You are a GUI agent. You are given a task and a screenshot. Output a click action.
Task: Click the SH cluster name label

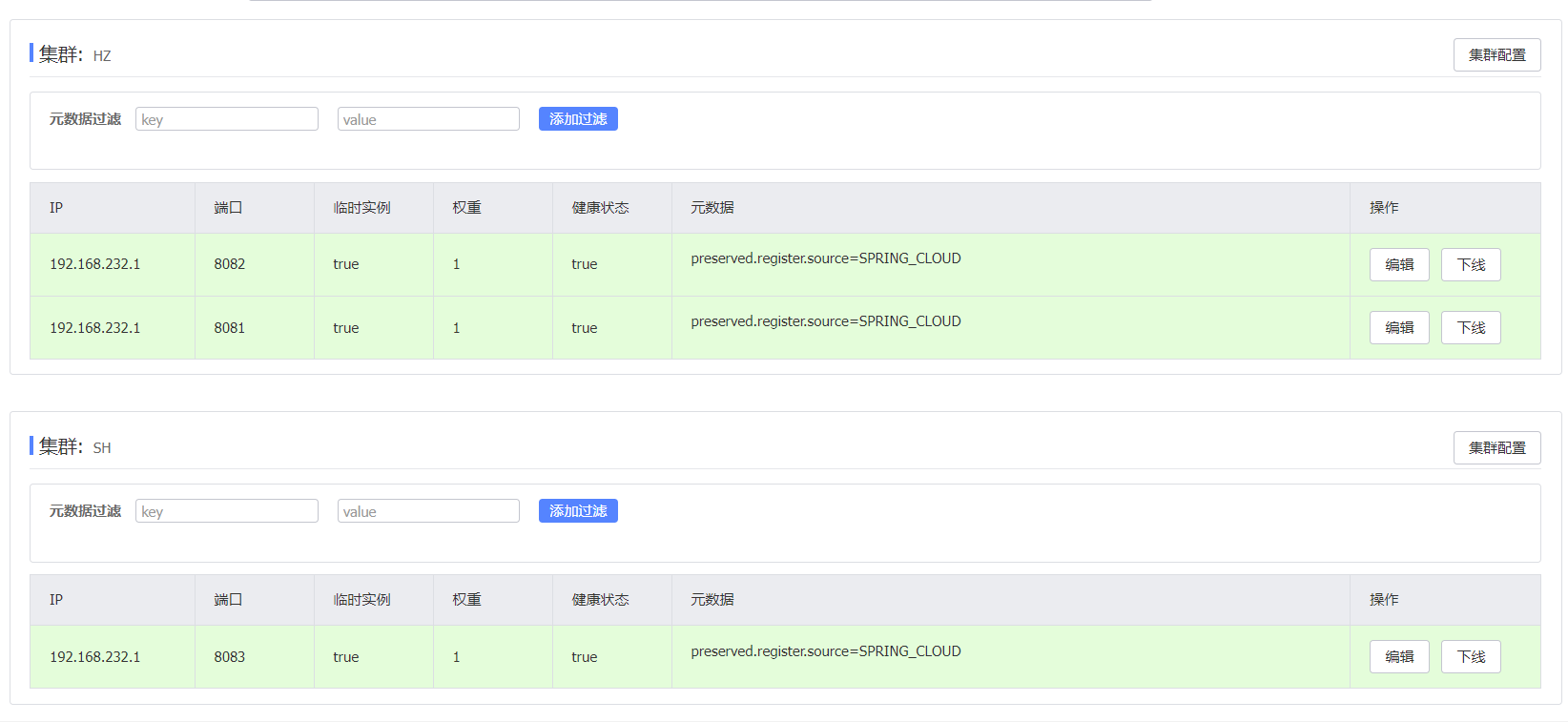coord(102,448)
